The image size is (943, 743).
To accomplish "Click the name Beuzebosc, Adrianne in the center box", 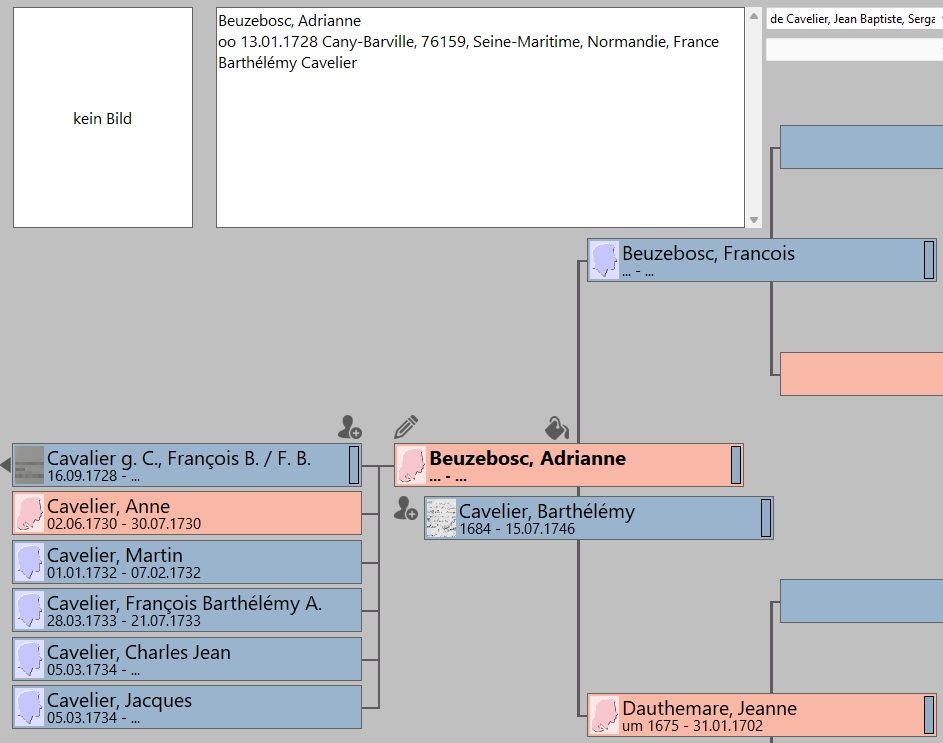I will 527,458.
